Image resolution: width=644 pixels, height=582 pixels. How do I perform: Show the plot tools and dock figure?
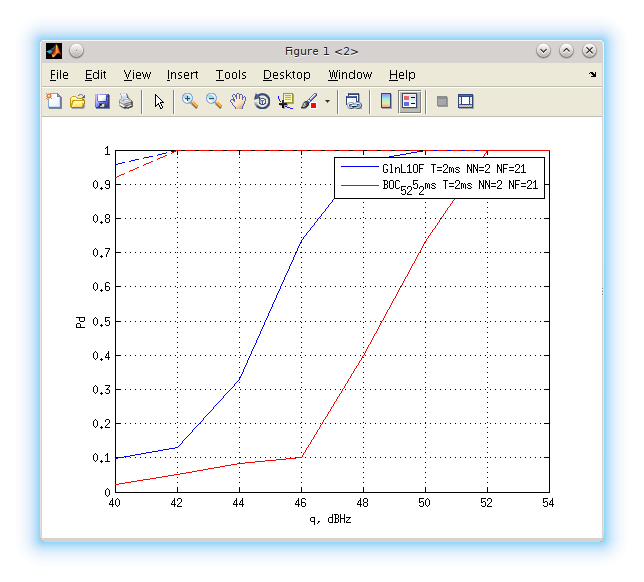(x=466, y=101)
